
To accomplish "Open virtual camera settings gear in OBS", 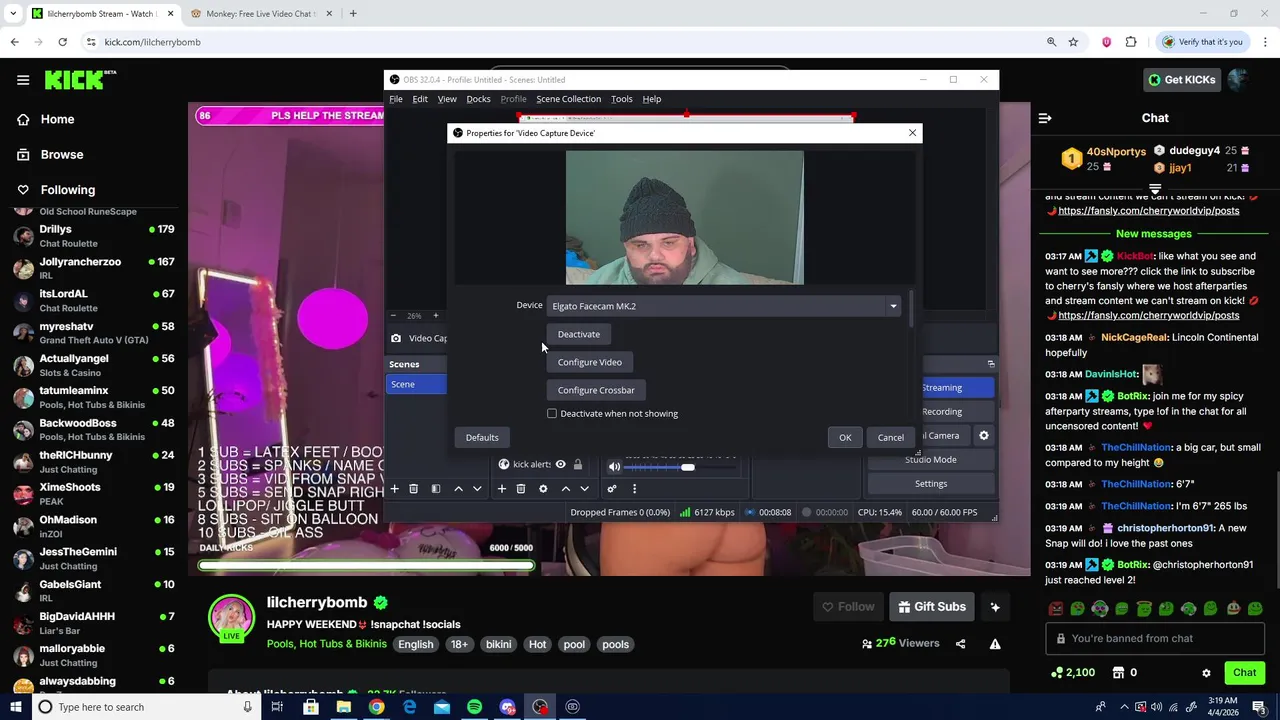I will coord(984,436).
